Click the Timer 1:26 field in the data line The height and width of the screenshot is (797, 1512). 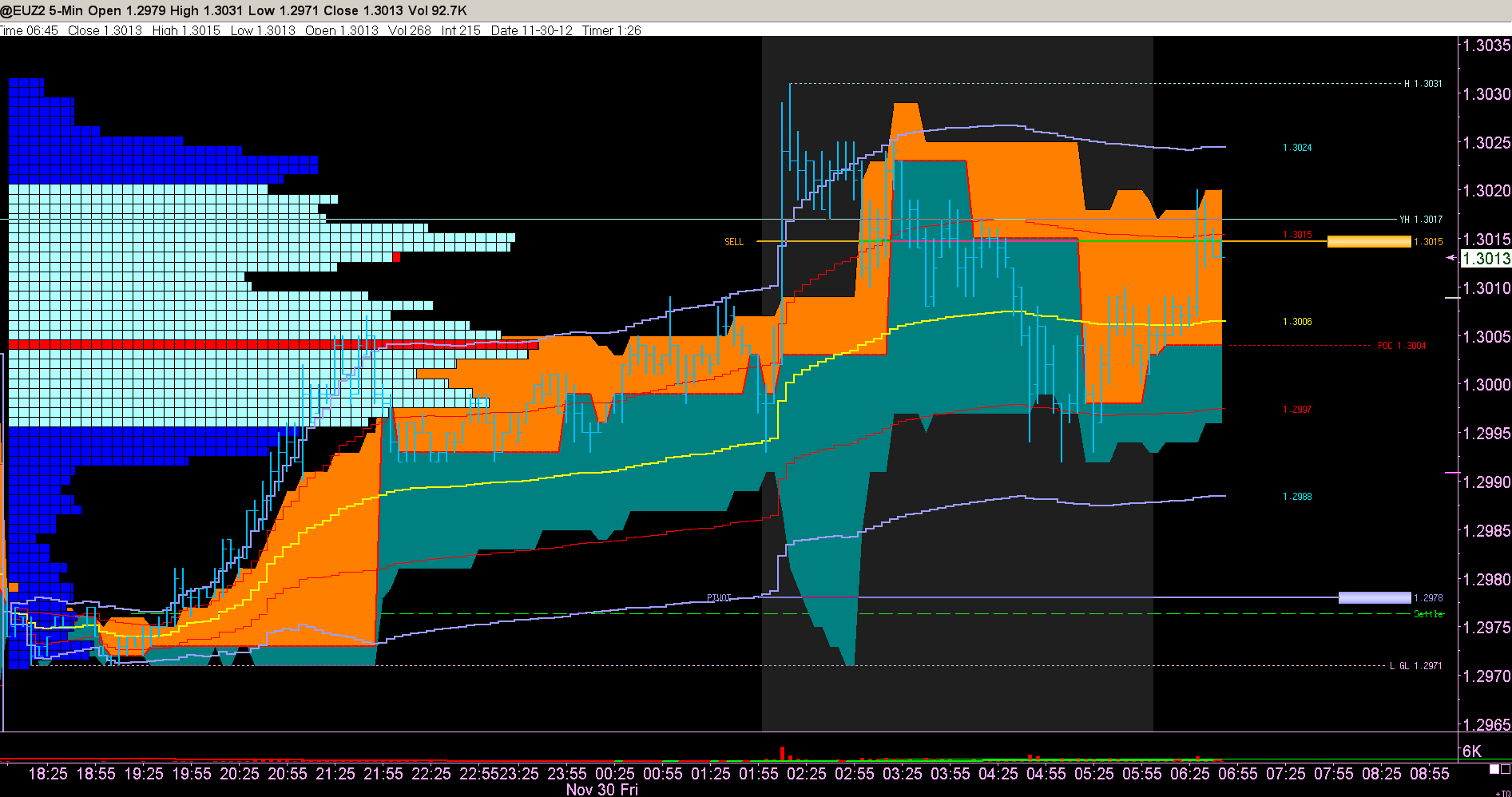[x=611, y=30]
